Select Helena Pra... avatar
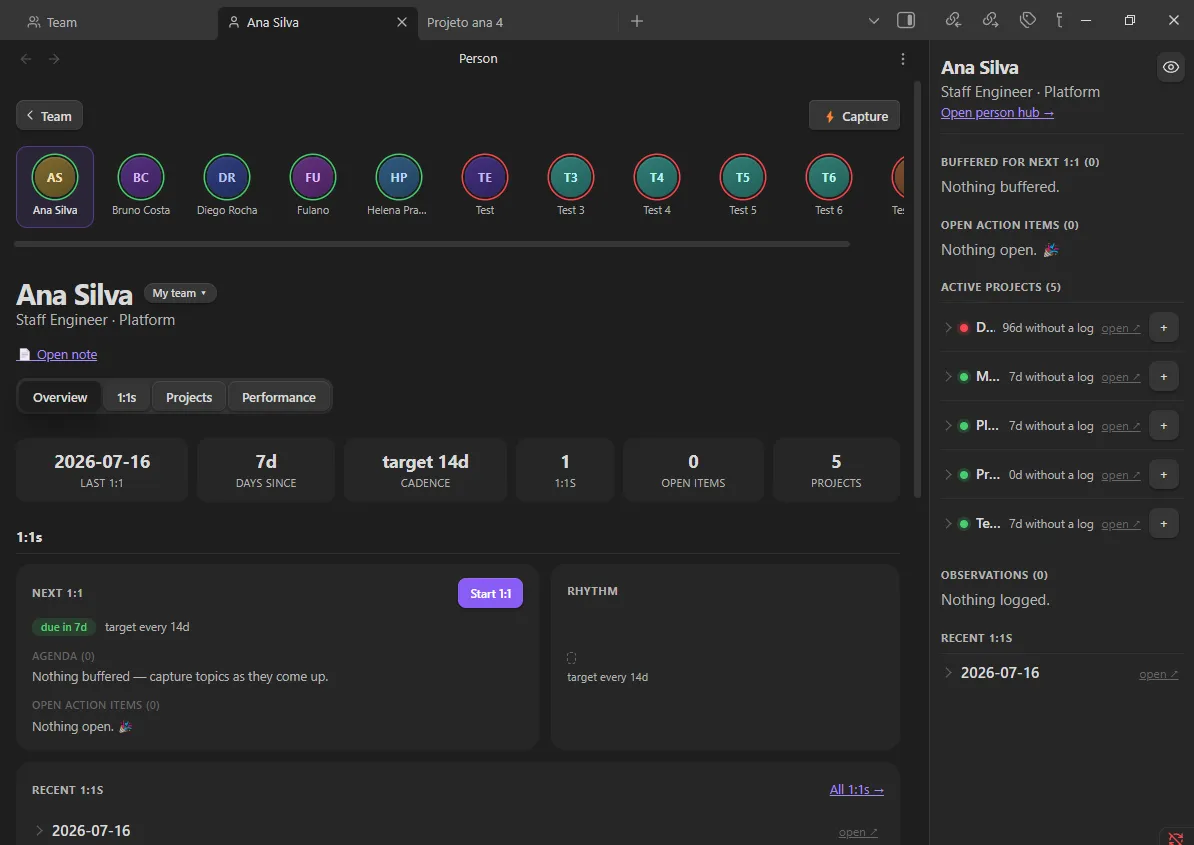Viewport: 1194px width, 845px height. [x=399, y=177]
